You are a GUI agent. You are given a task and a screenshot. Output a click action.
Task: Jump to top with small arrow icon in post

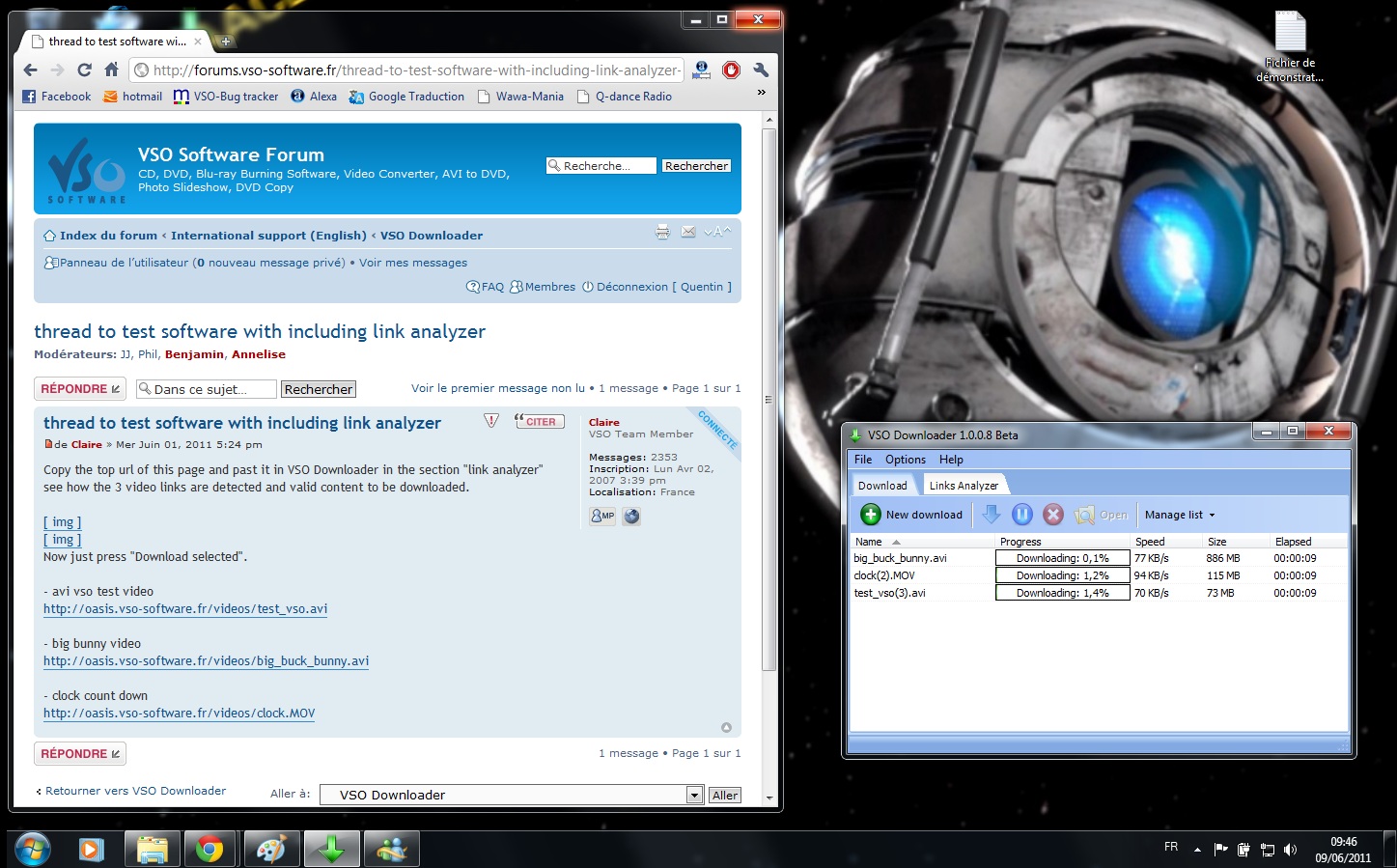pyautogui.click(x=726, y=727)
